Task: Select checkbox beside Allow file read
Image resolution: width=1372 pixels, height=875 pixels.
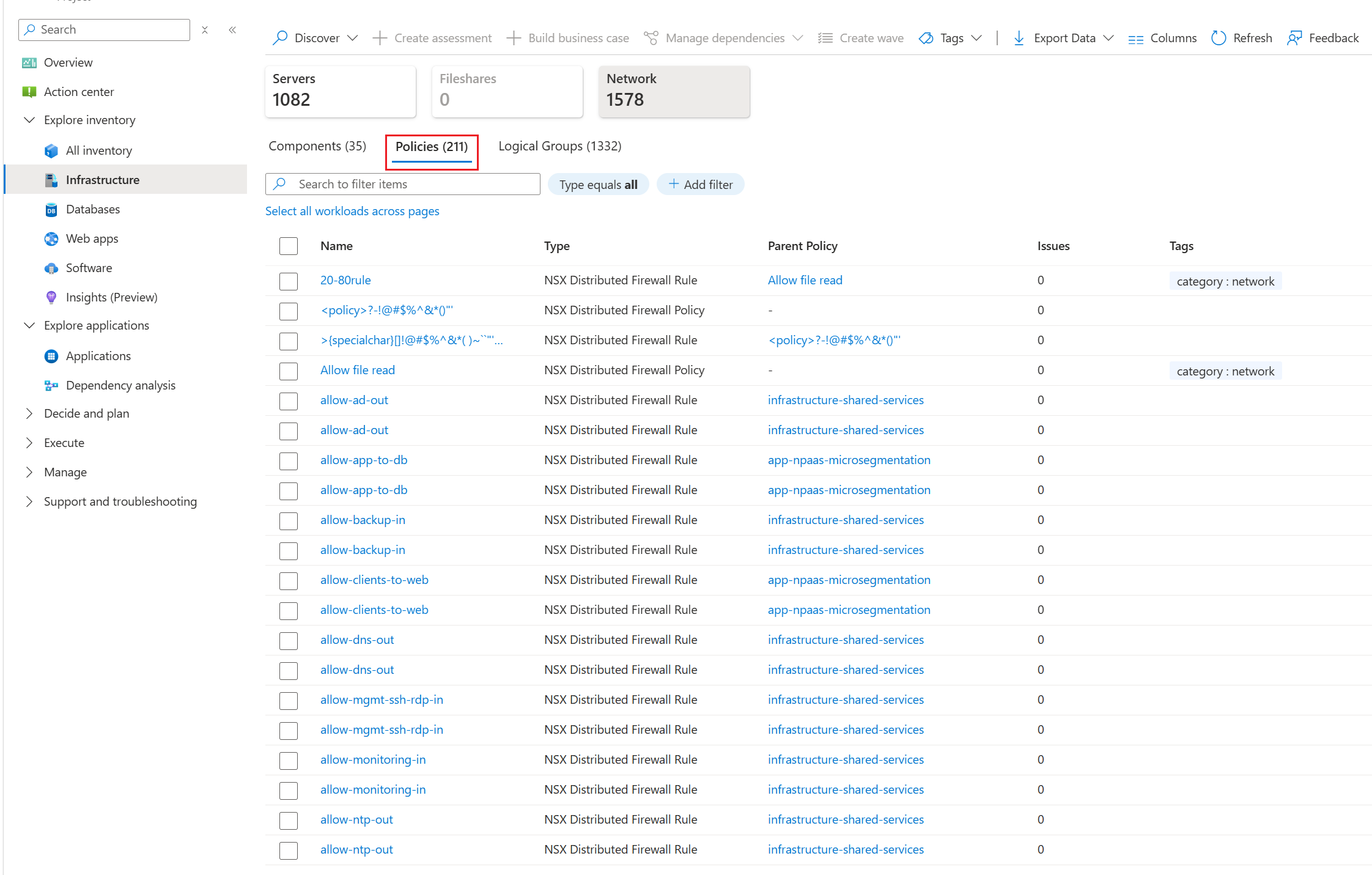Action: (x=289, y=371)
